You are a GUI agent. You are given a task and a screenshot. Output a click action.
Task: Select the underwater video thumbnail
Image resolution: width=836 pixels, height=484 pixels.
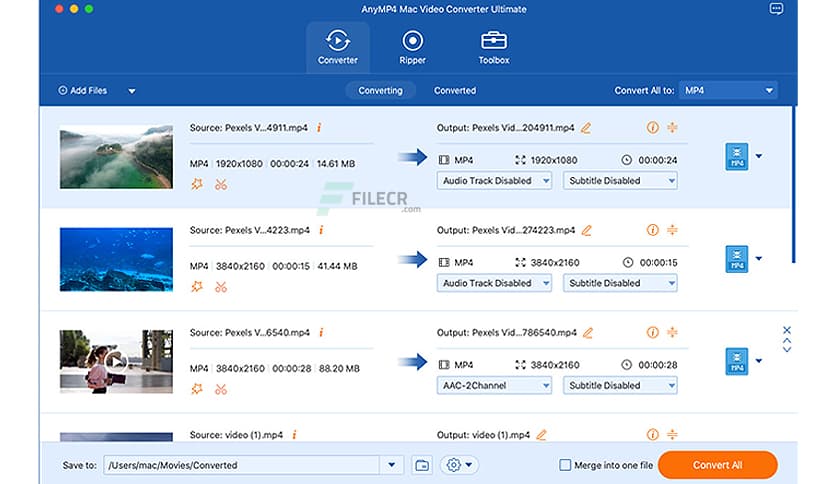point(116,259)
